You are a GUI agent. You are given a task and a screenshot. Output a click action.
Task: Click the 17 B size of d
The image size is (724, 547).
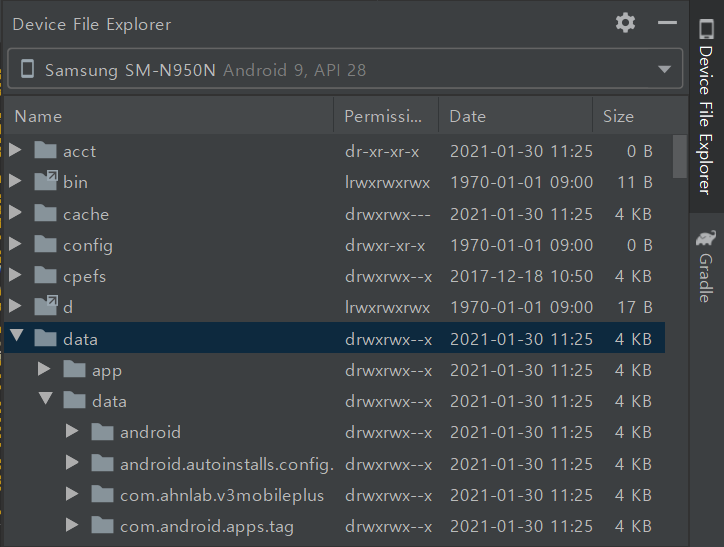click(x=635, y=307)
